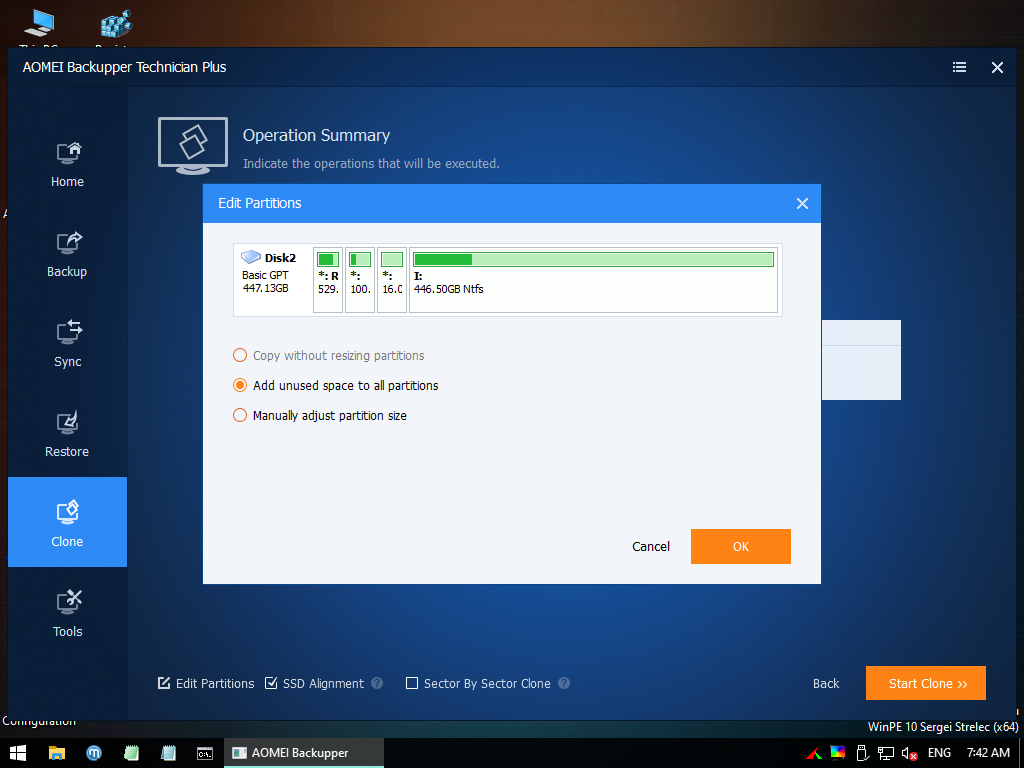Click the Registry cubes desktop icon

click(x=116, y=27)
